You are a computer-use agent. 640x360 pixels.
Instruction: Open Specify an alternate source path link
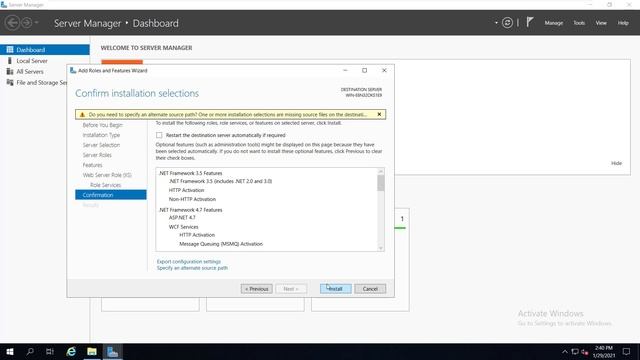tap(192, 268)
